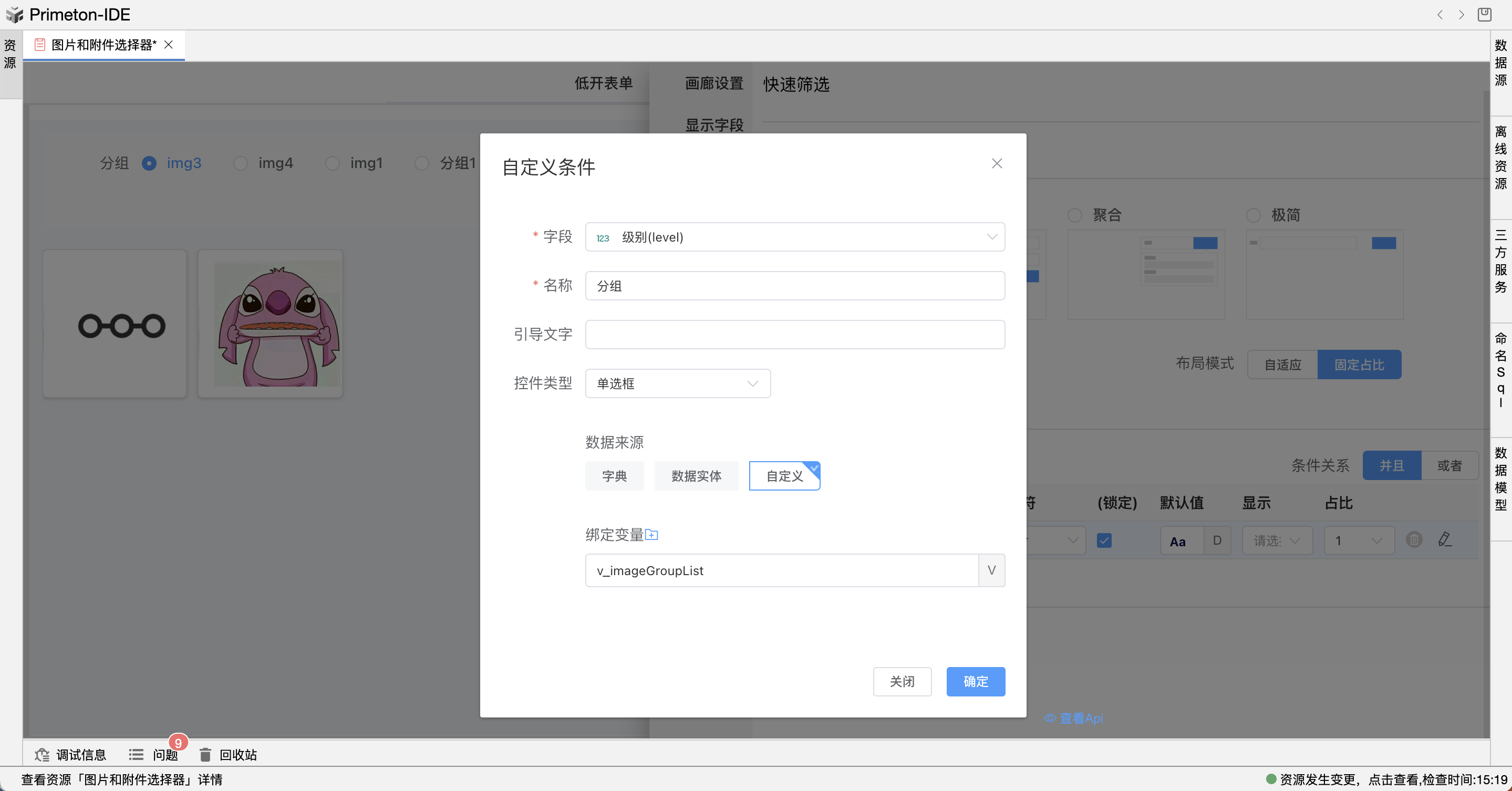Image resolution: width=1512 pixels, height=791 pixels.
Task: Close the 自定义条件 dialog with X
Action: pyautogui.click(x=997, y=164)
